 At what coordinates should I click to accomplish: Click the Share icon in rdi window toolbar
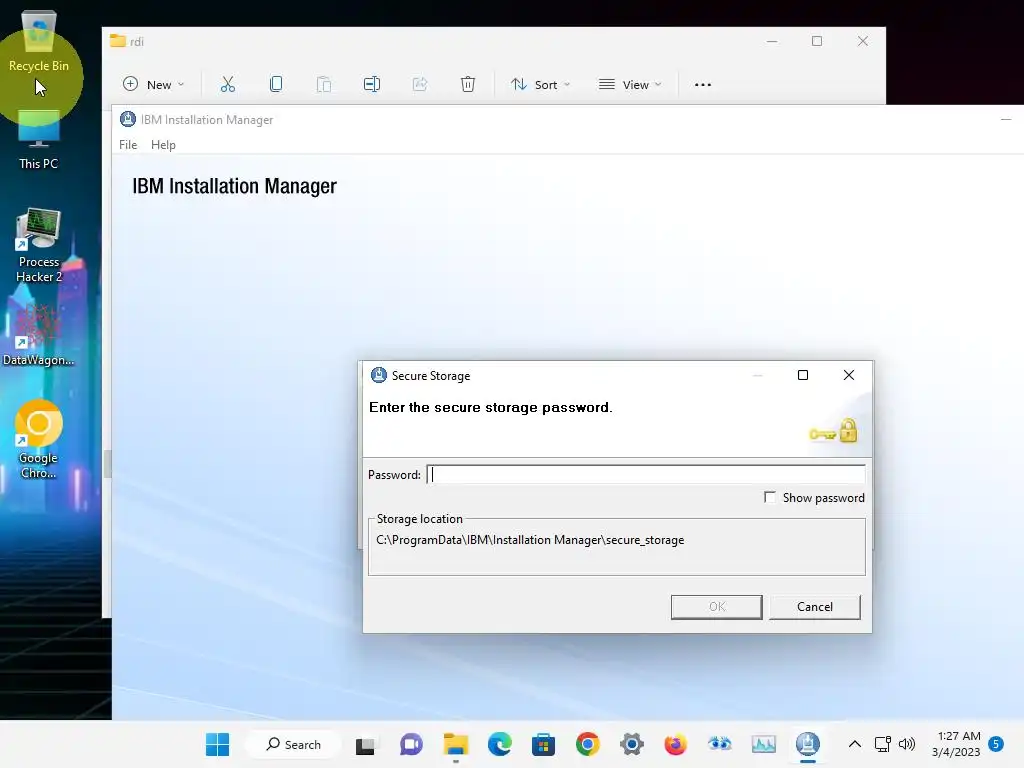[420, 84]
